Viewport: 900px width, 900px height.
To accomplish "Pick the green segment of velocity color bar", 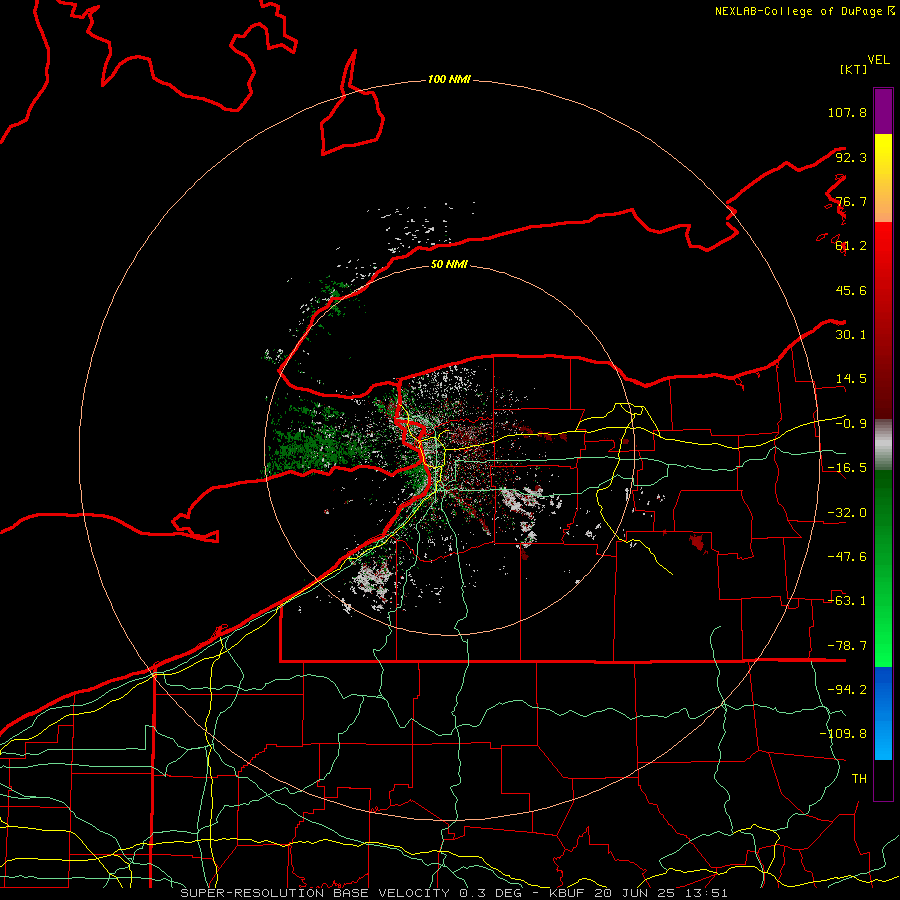I will tap(883, 568).
